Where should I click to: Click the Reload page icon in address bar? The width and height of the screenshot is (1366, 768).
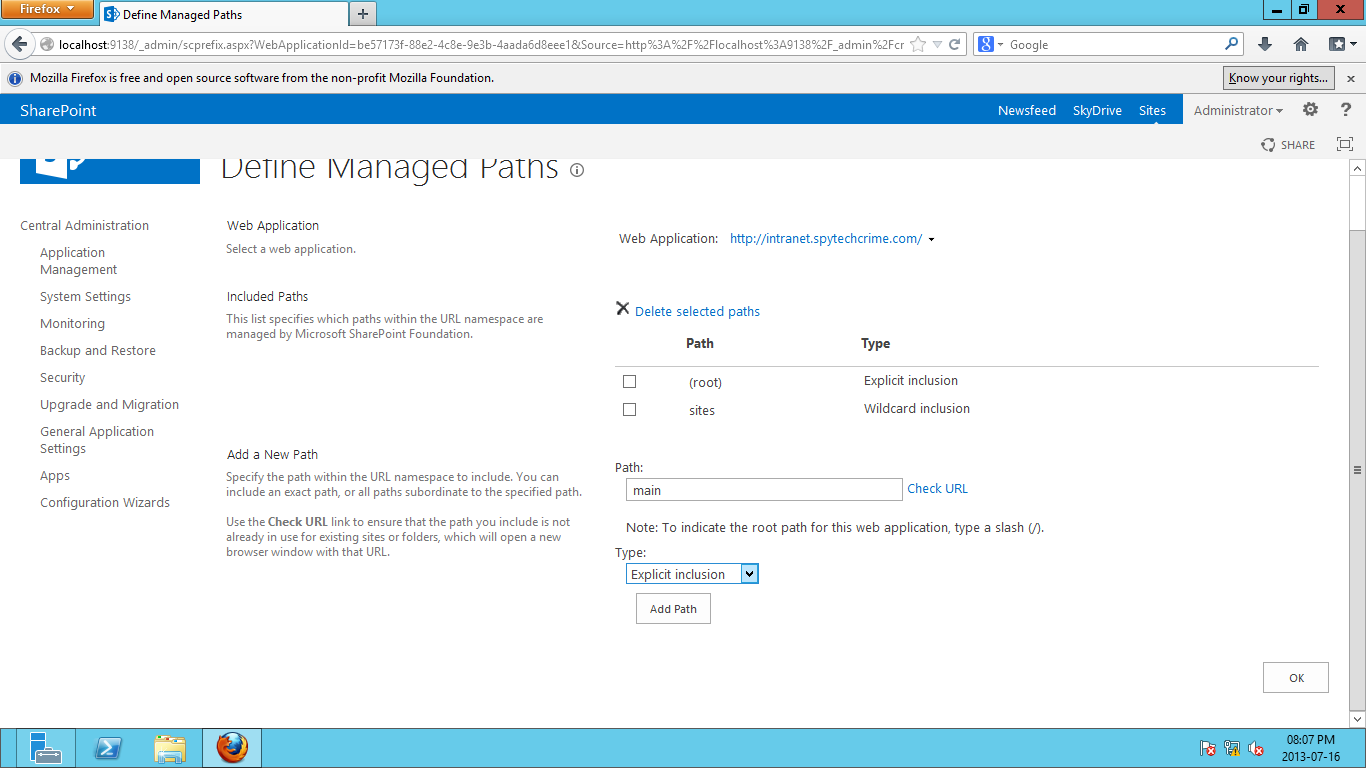tap(954, 44)
